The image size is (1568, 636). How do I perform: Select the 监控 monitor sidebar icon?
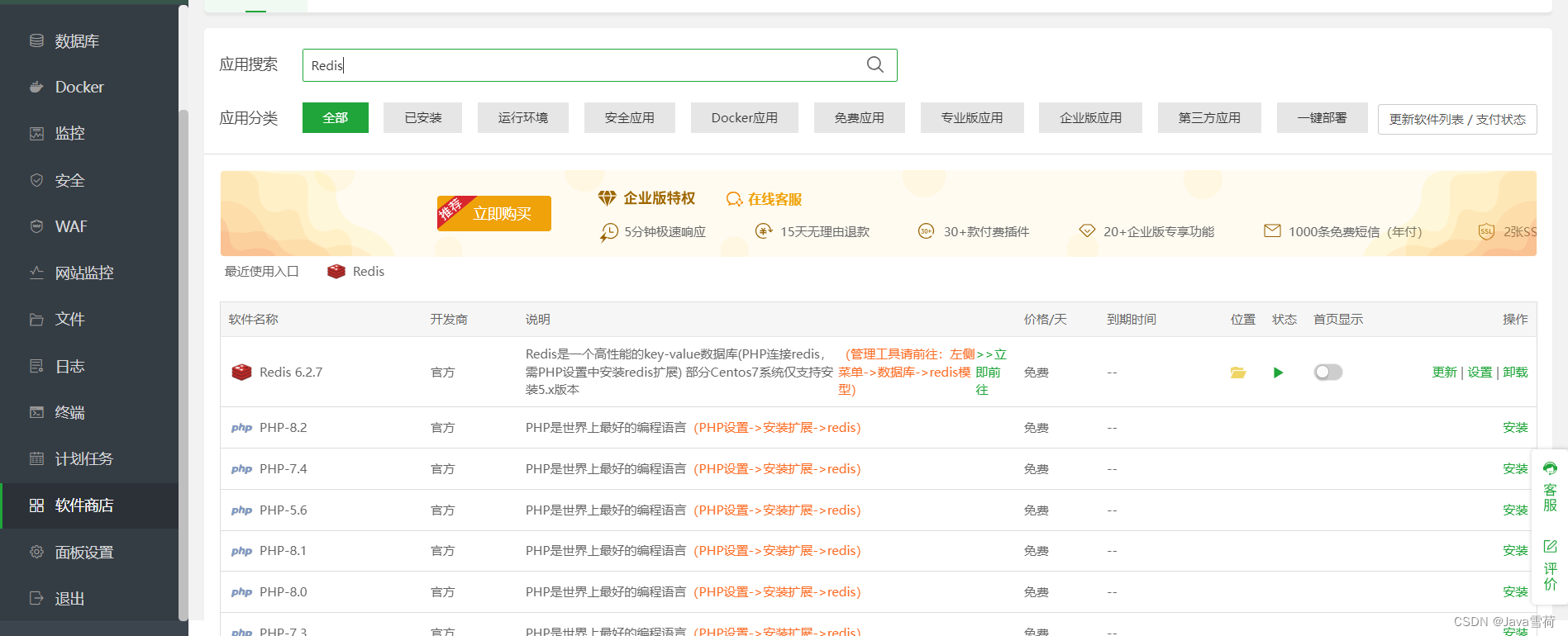coord(36,133)
